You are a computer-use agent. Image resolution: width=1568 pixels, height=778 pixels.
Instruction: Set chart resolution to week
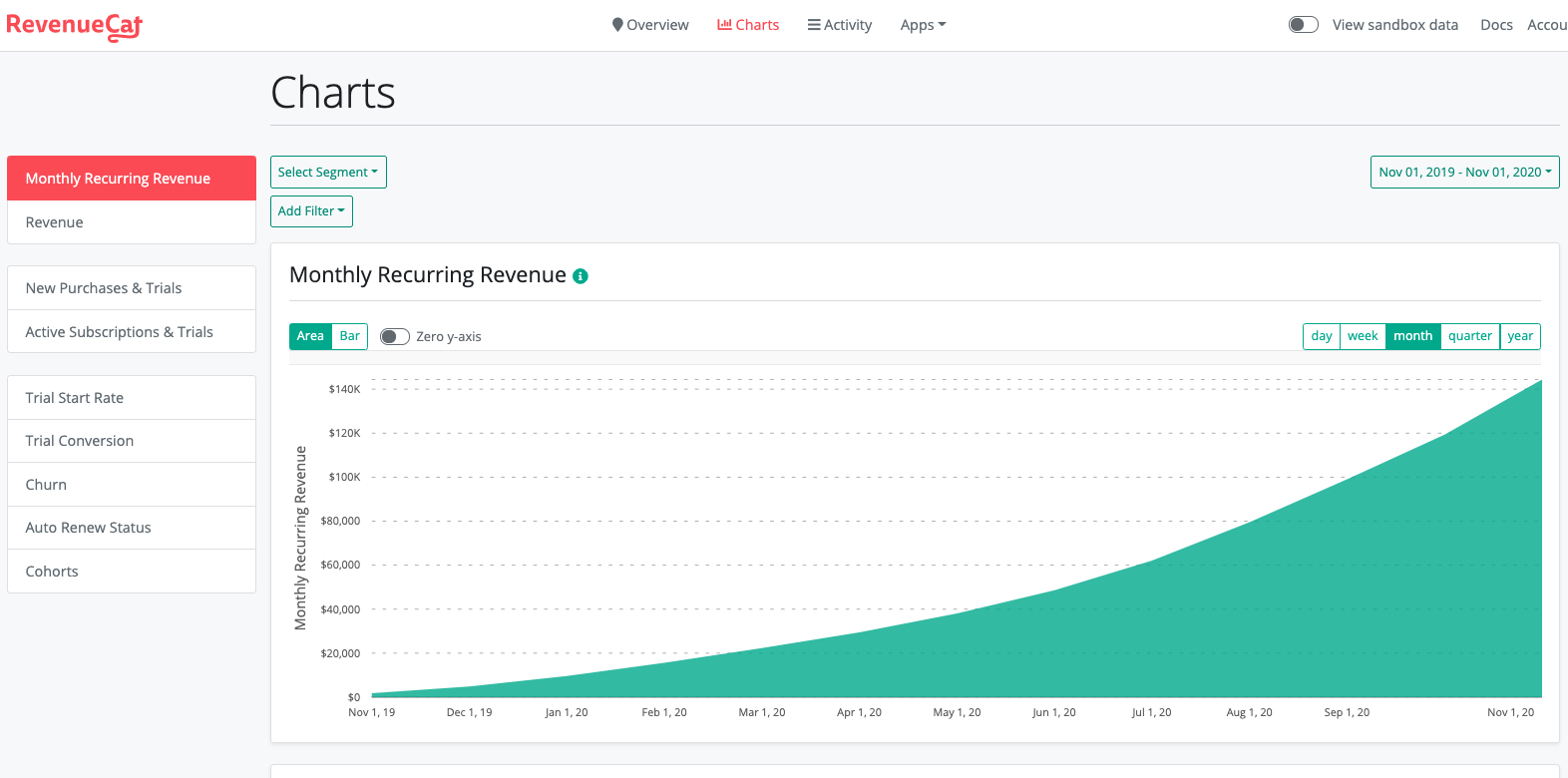point(1363,336)
